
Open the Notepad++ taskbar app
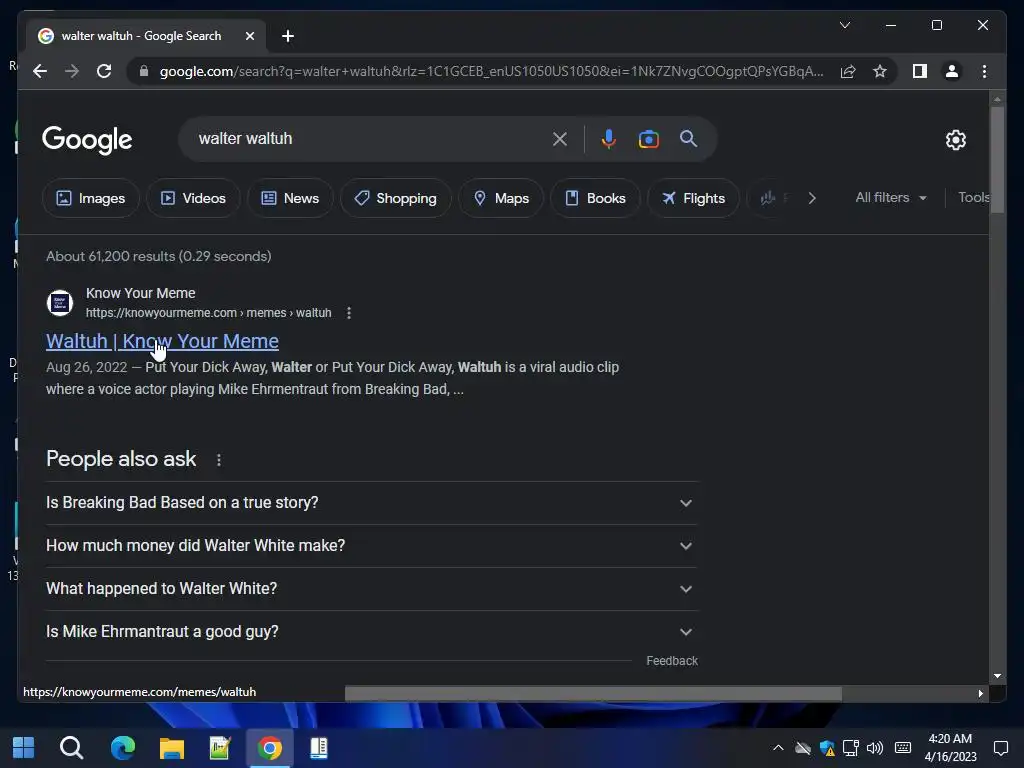coord(220,748)
